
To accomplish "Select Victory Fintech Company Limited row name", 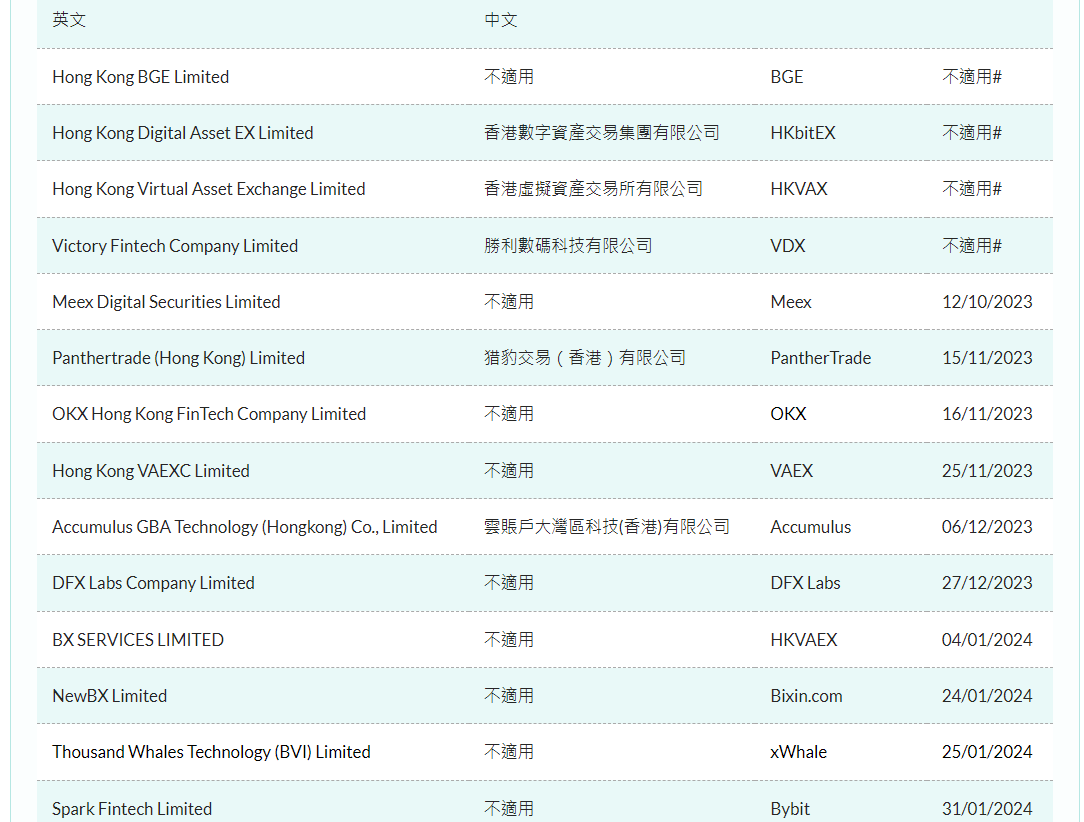I will click(x=175, y=245).
